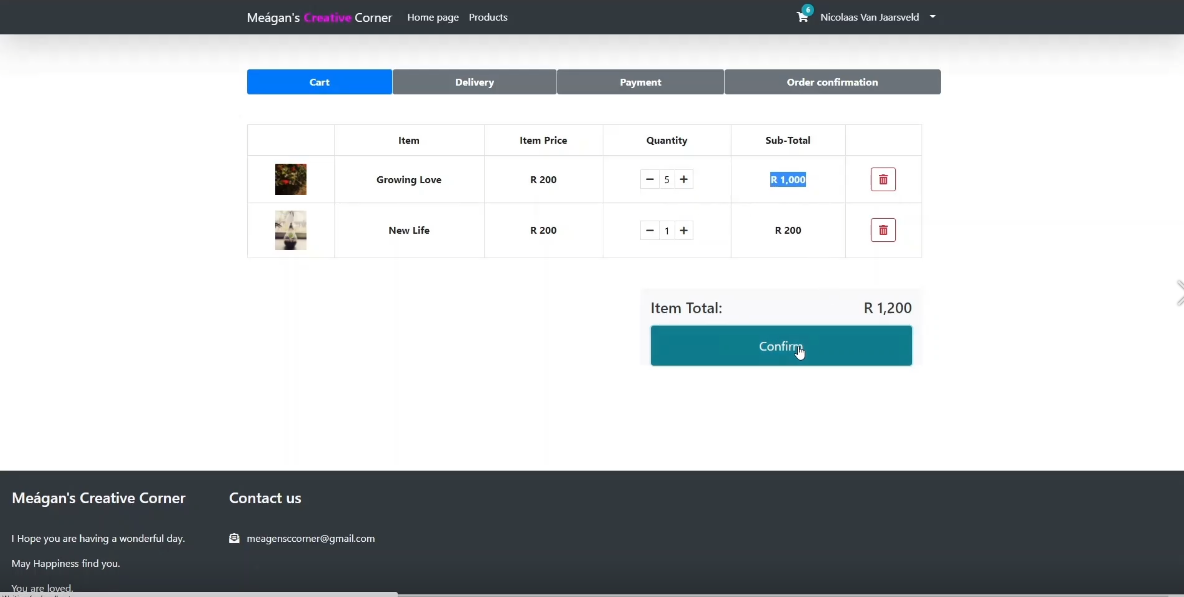Click the Growing Love item name

pyautogui.click(x=409, y=180)
